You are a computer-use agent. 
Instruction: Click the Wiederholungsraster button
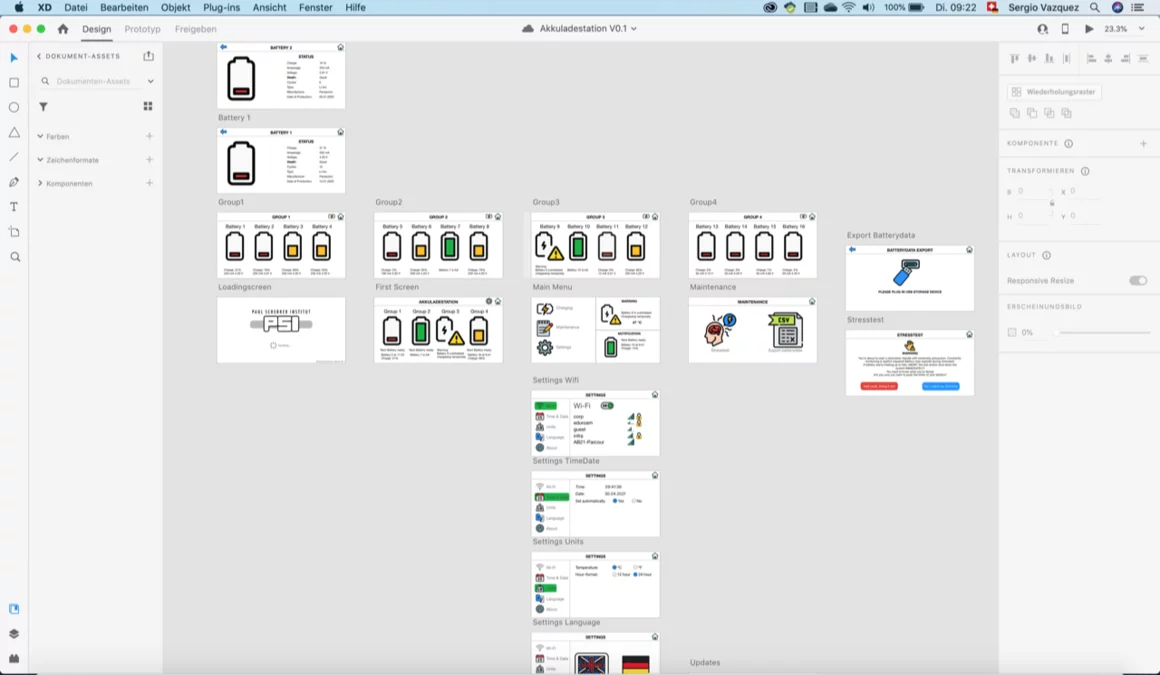(x=1052, y=91)
